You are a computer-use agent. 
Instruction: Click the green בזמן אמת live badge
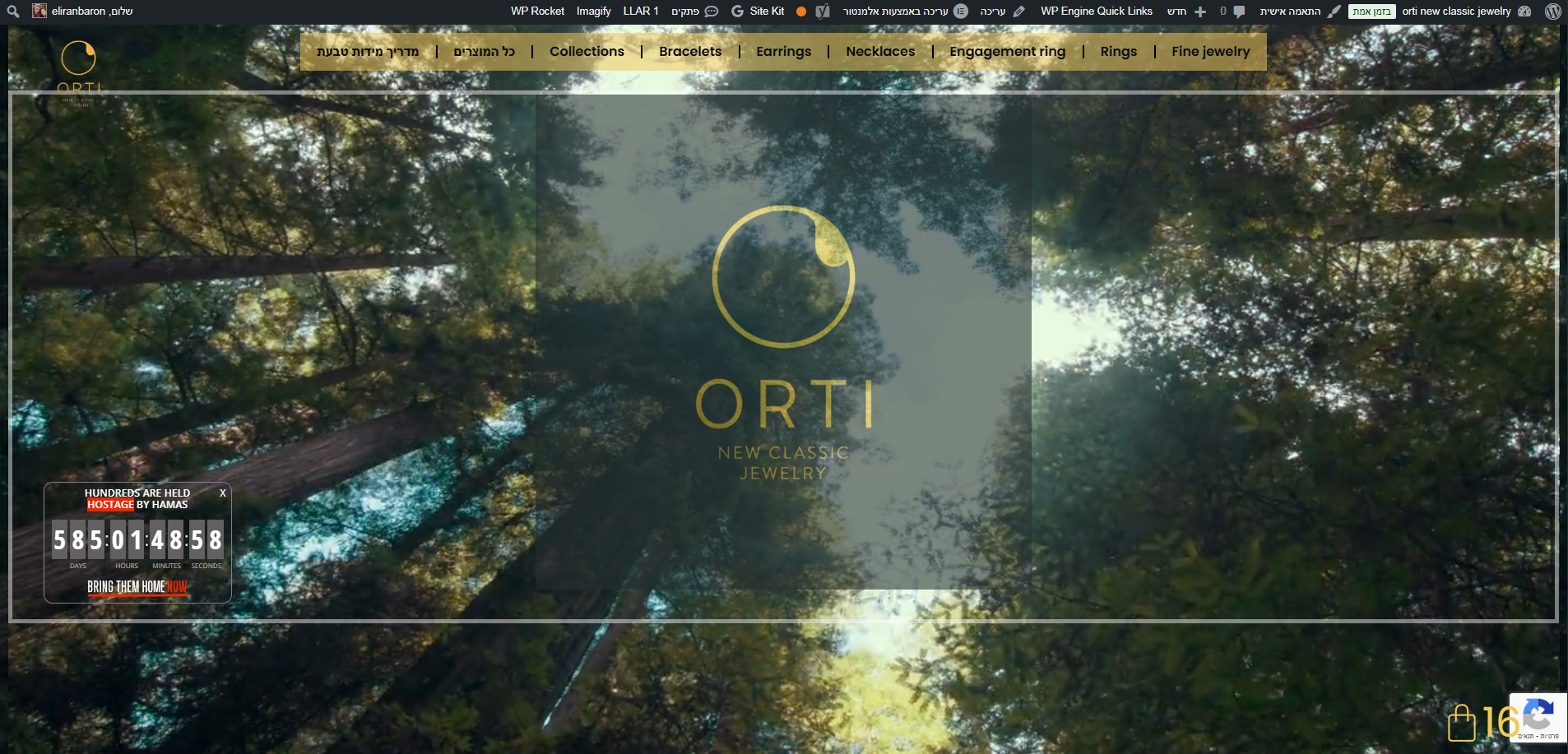(x=1372, y=12)
